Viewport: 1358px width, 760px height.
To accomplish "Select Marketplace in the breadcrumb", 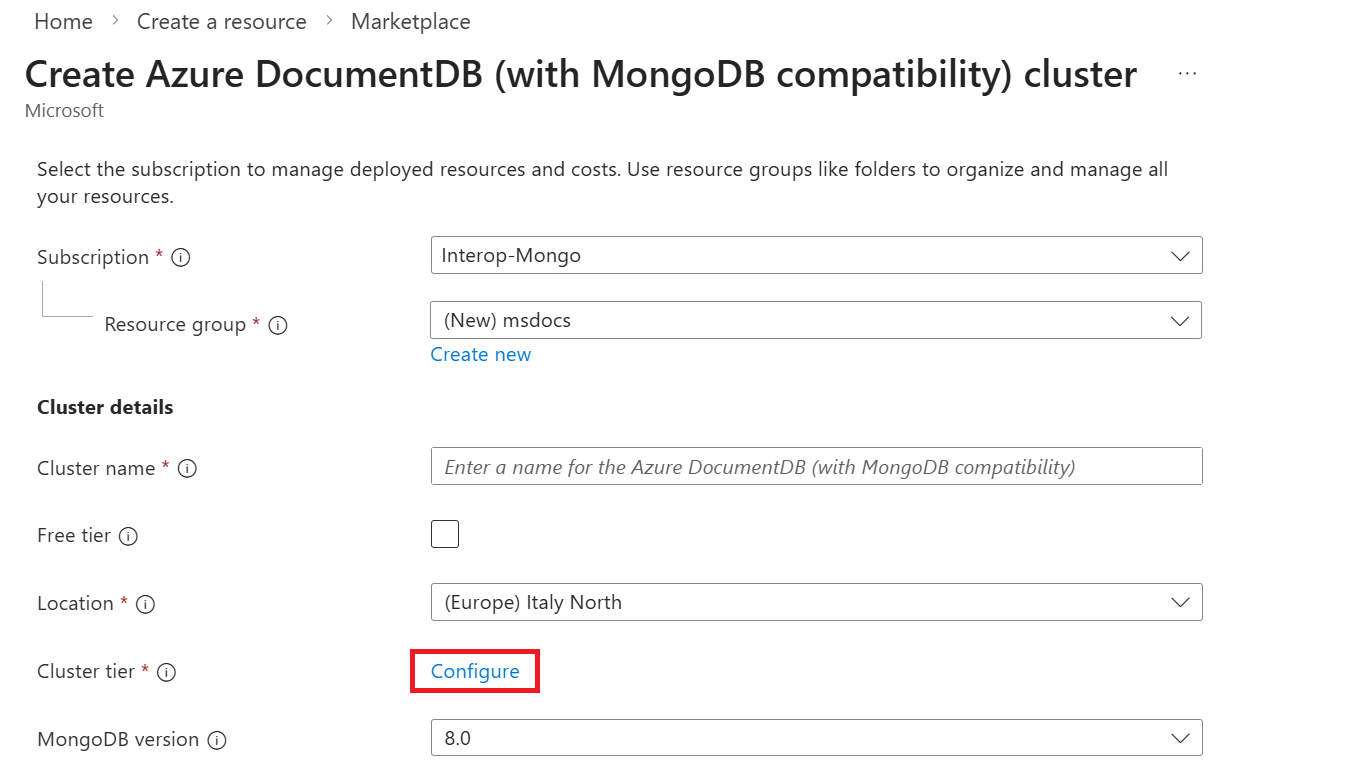I will [410, 21].
